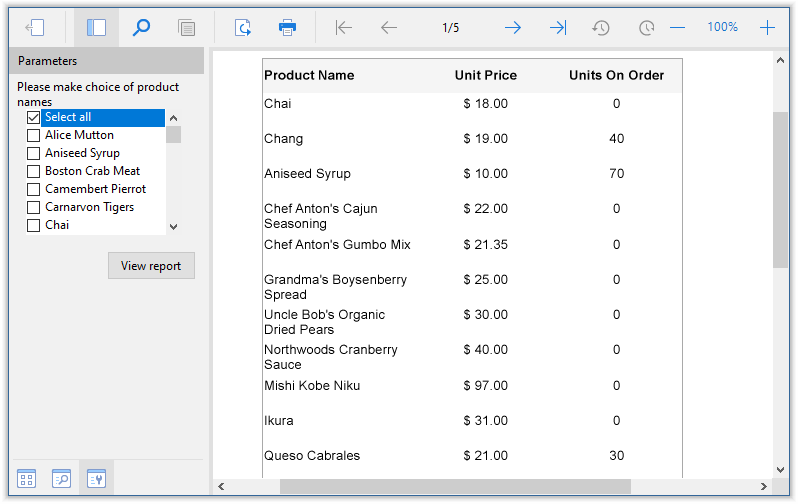Image resolution: width=798 pixels, height=504 pixels.
Task: Click the Mishi Kobe Niku name
Action: [x=312, y=386]
